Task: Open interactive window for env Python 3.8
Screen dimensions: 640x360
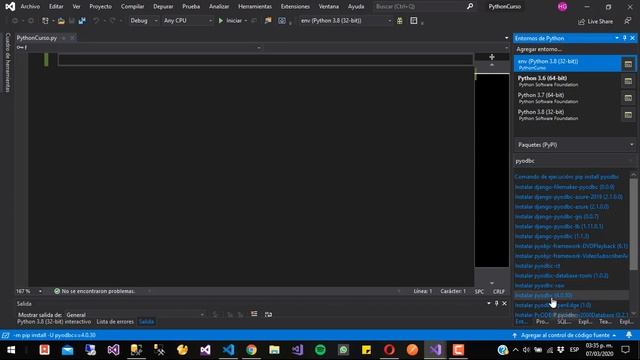Action: tap(628, 64)
